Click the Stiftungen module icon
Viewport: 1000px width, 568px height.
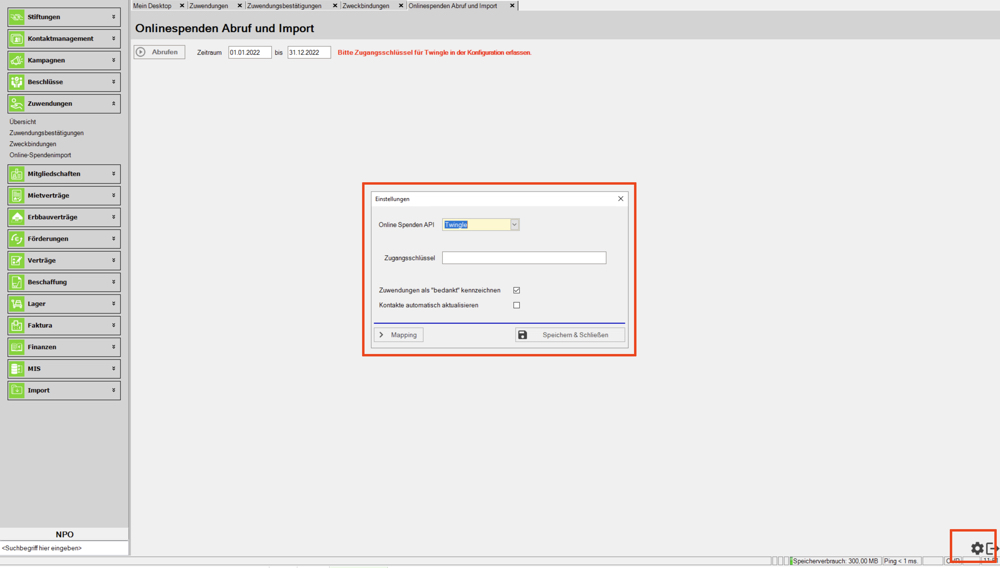point(17,17)
